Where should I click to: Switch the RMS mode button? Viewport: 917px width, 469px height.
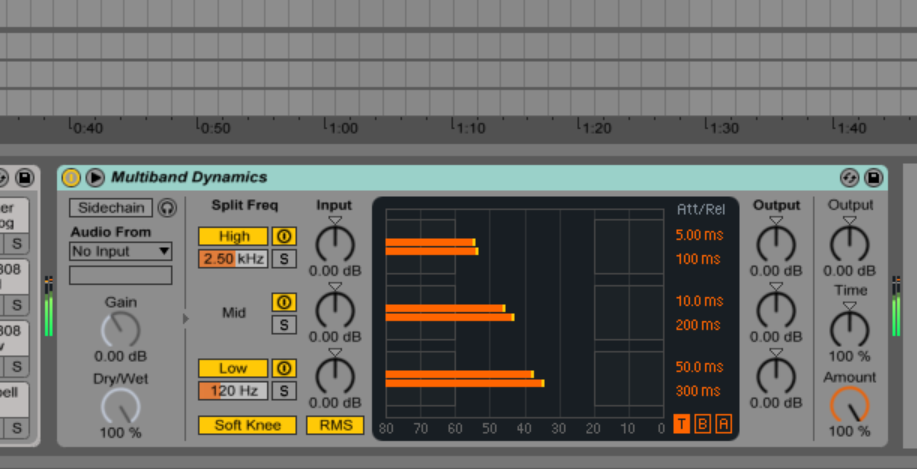tap(334, 425)
